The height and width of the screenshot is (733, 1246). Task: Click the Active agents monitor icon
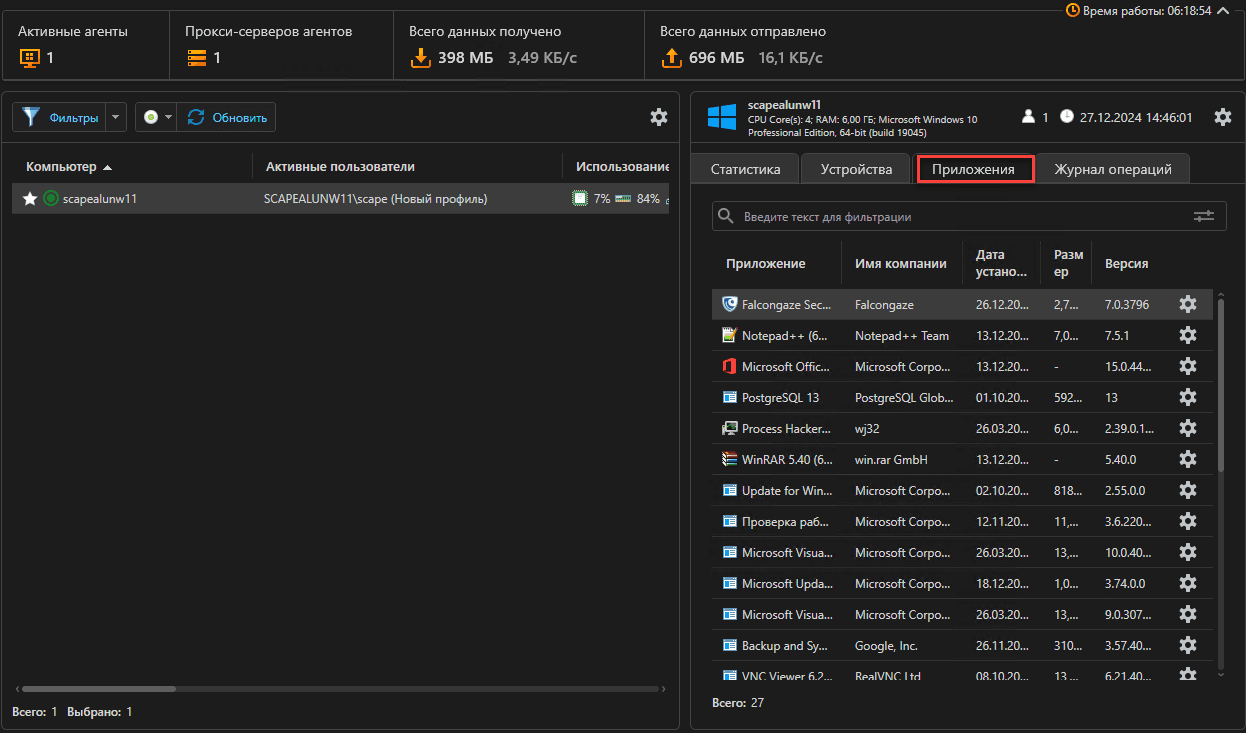coord(28,58)
